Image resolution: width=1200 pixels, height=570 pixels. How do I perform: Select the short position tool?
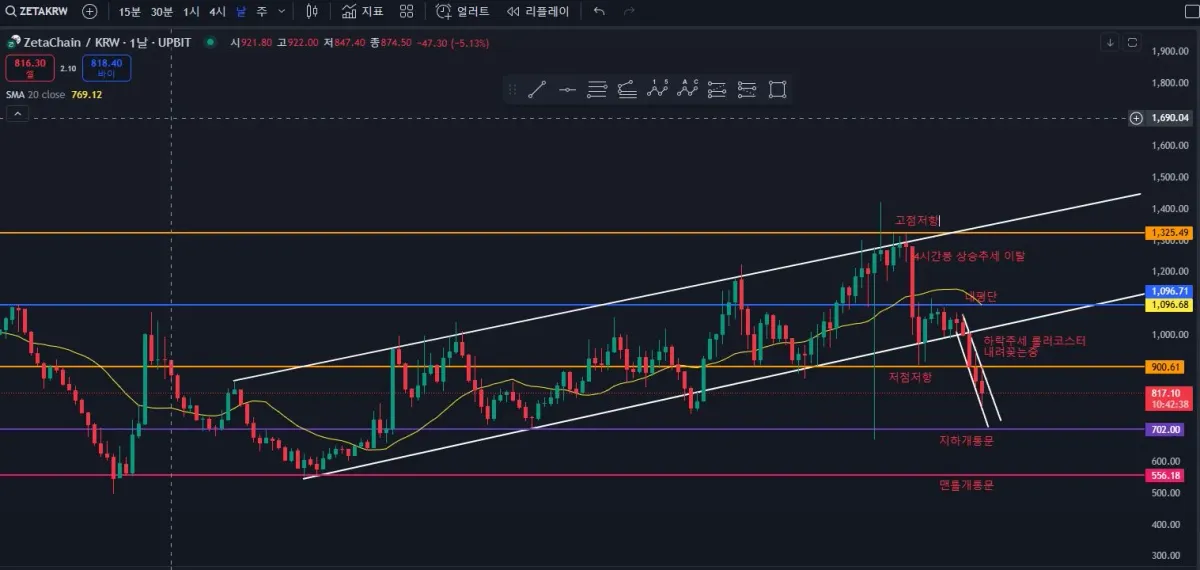point(747,90)
